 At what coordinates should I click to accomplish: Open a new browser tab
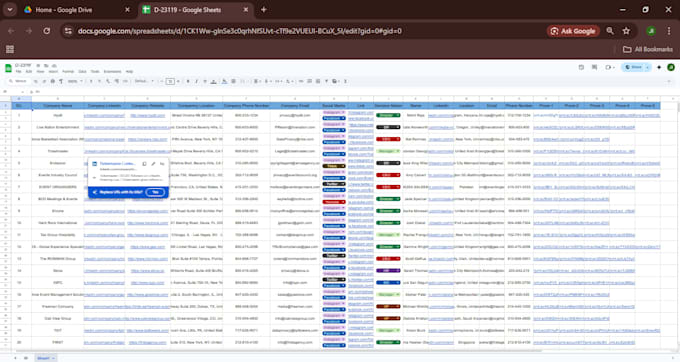[264, 10]
